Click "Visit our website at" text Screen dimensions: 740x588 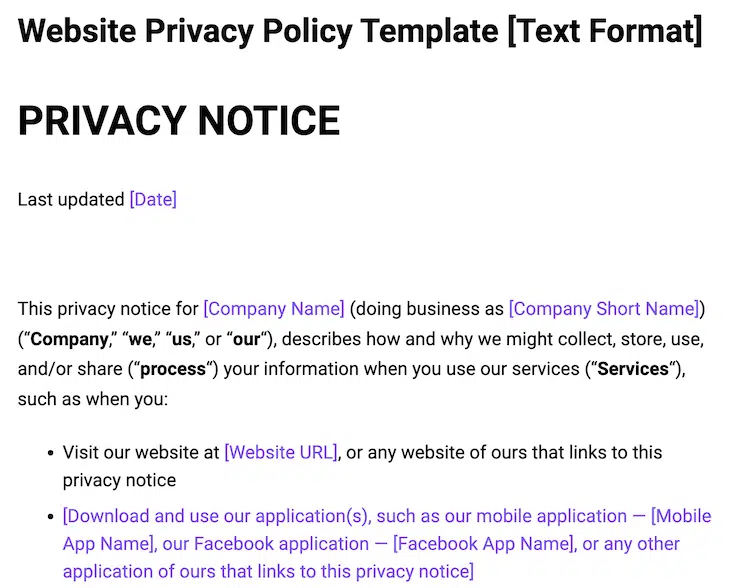[x=141, y=452]
